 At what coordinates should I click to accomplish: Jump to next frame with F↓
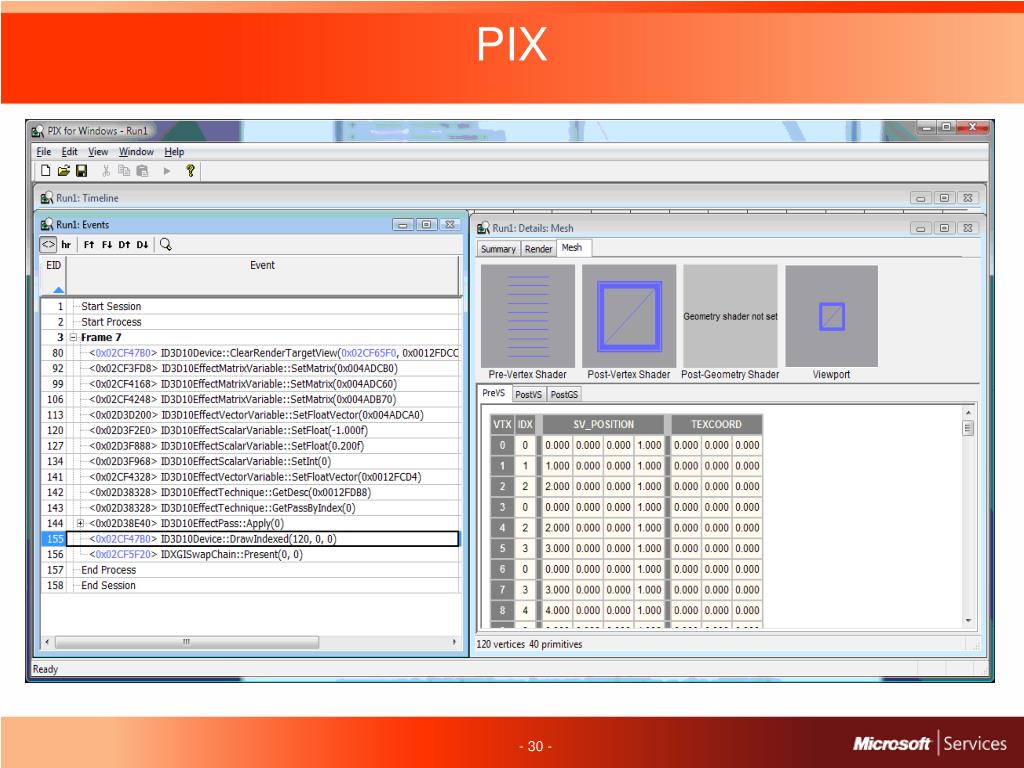(x=106, y=245)
